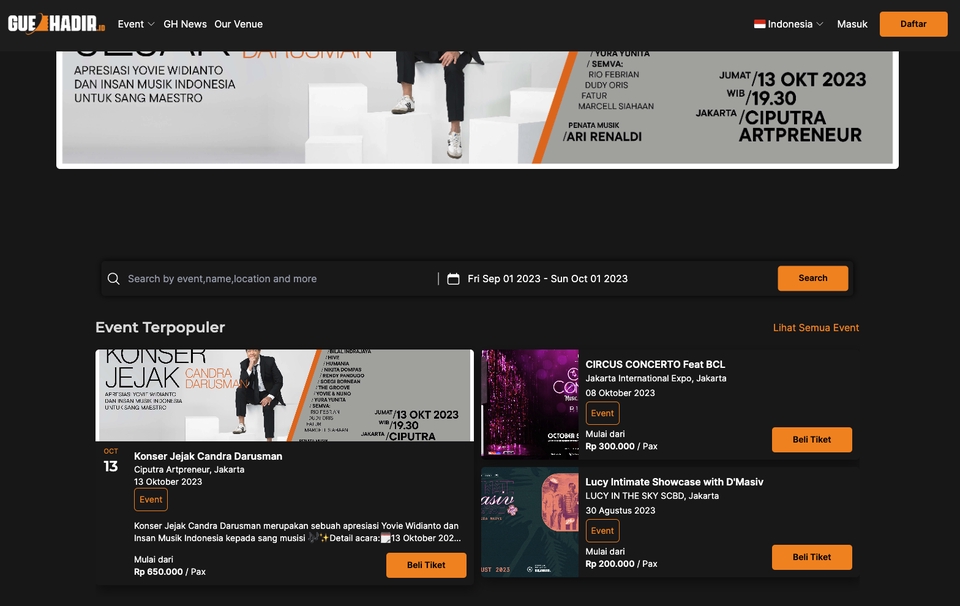
Task: Click Event tag under Lucy Intimate Showcase
Action: click(602, 531)
